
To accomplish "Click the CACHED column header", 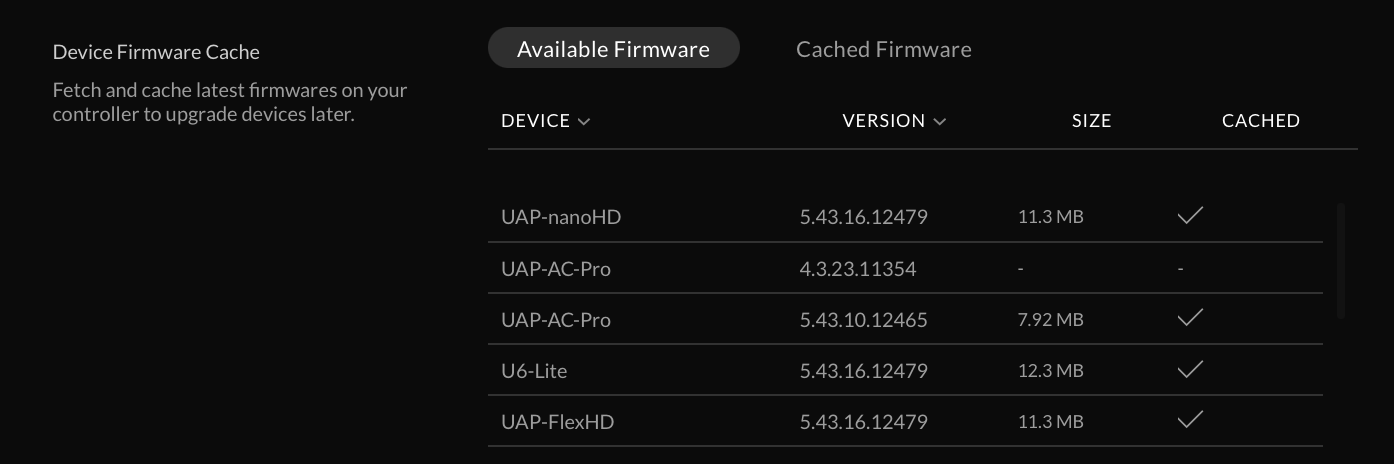I will click(1260, 121).
